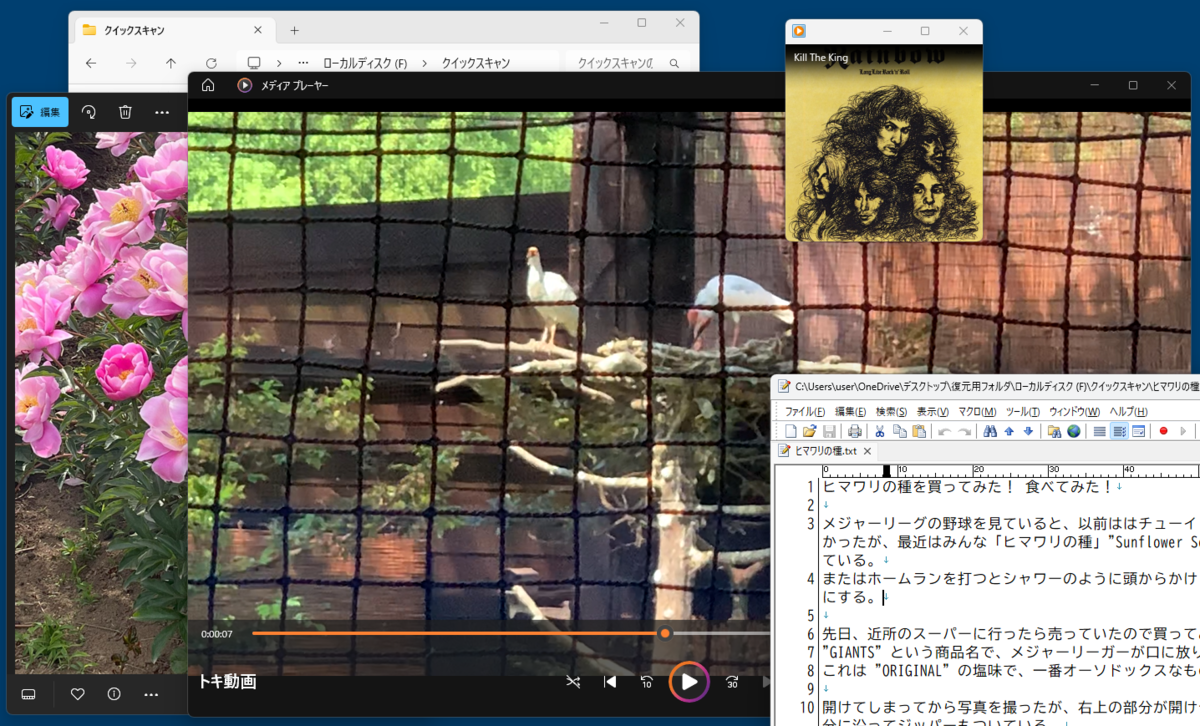
Task: Click the Paste clipboard icon in editor
Action: 919,431
